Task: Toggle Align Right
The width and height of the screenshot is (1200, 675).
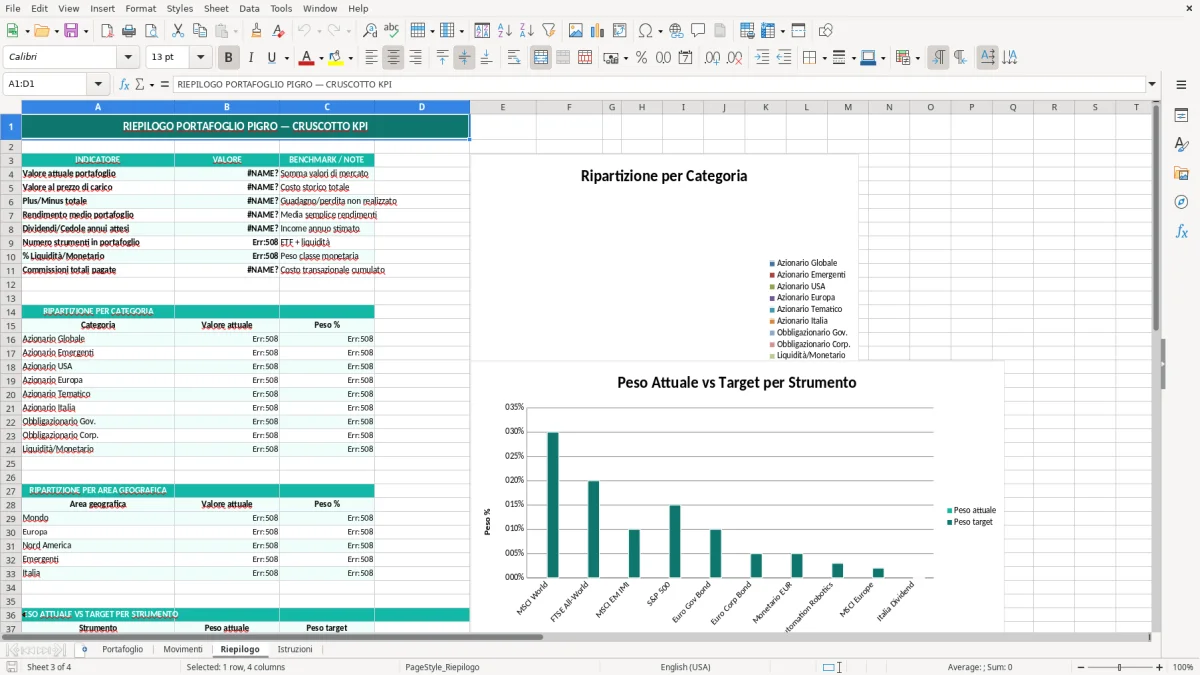Action: tap(415, 58)
